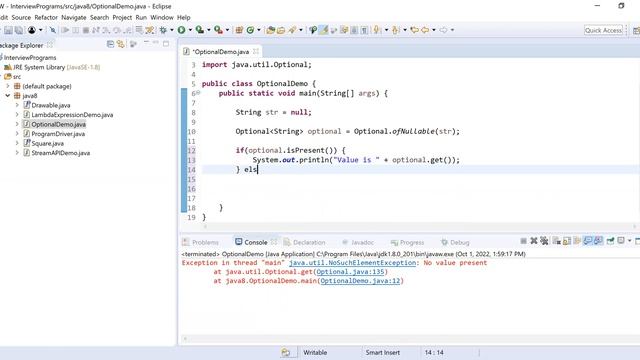
Task: Open the Coverage button dropdown arrow
Action: pyautogui.click(x=209, y=30)
